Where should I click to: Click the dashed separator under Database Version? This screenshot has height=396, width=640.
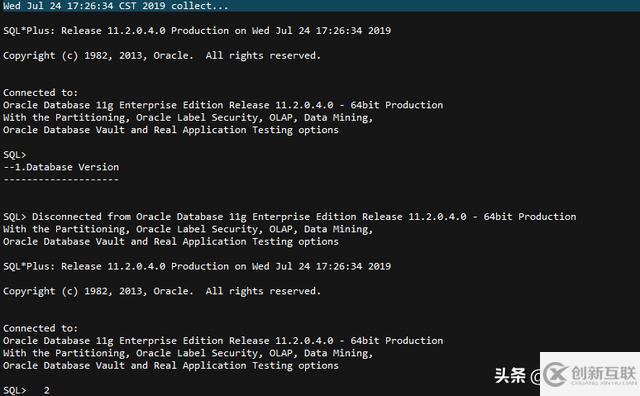pyautogui.click(x=61, y=180)
